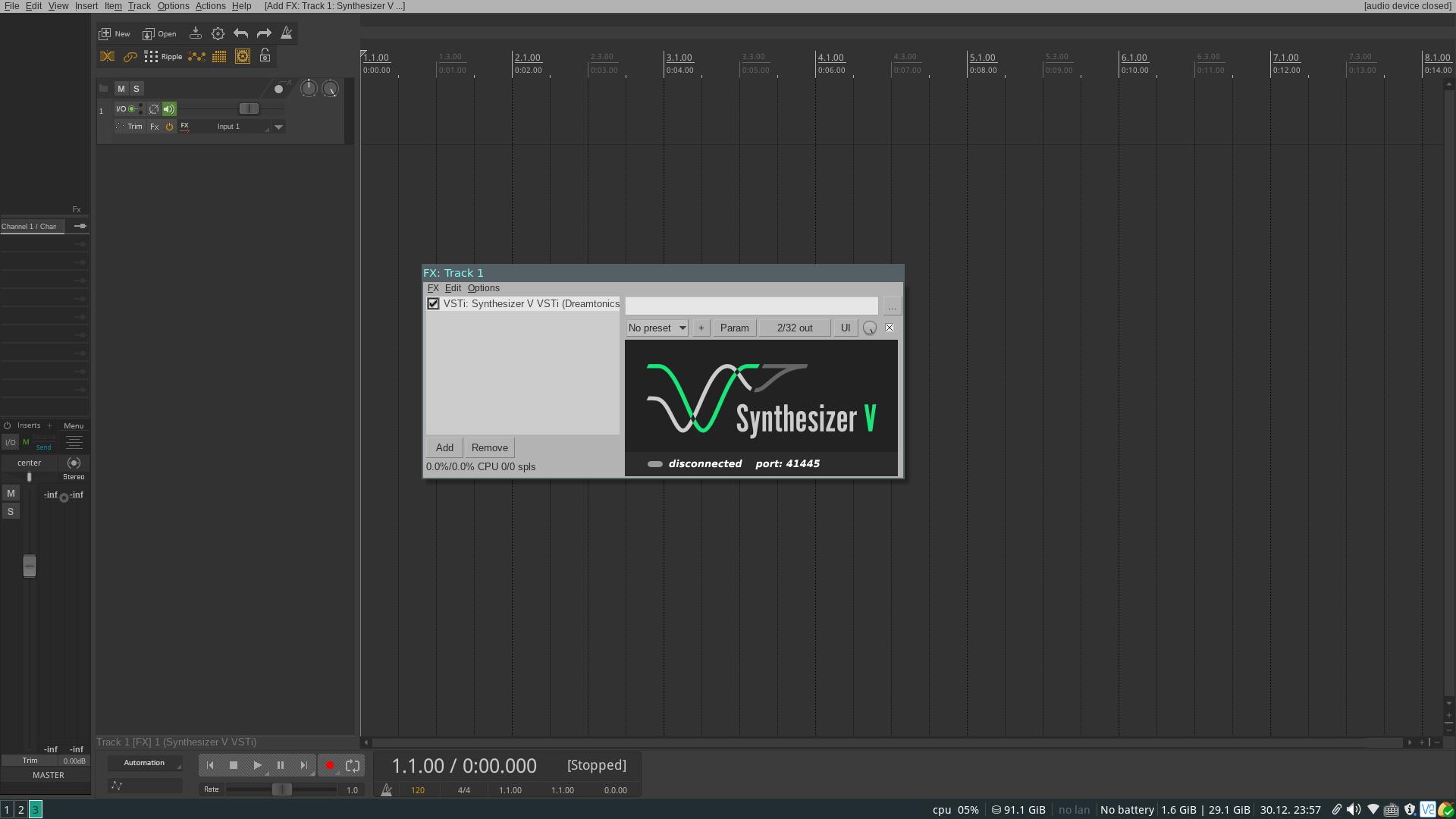Open the Automation mode dropdown
The width and height of the screenshot is (1456, 819).
144,763
